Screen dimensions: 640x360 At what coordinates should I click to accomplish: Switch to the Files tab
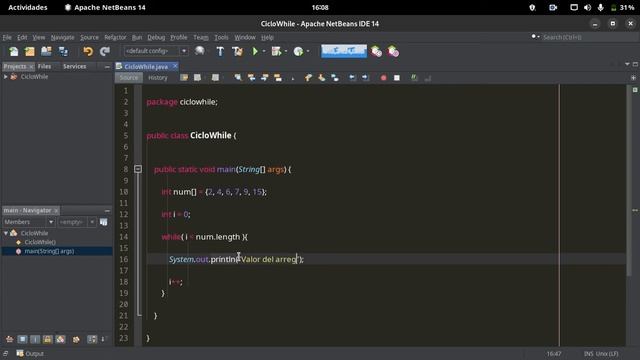44,66
